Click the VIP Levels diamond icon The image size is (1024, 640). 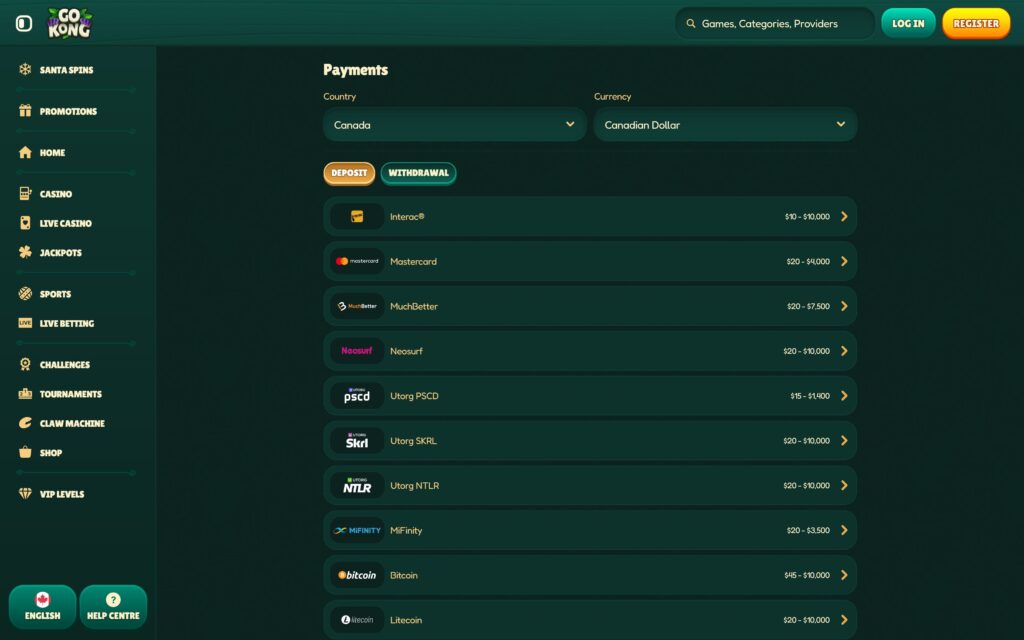pos(24,493)
